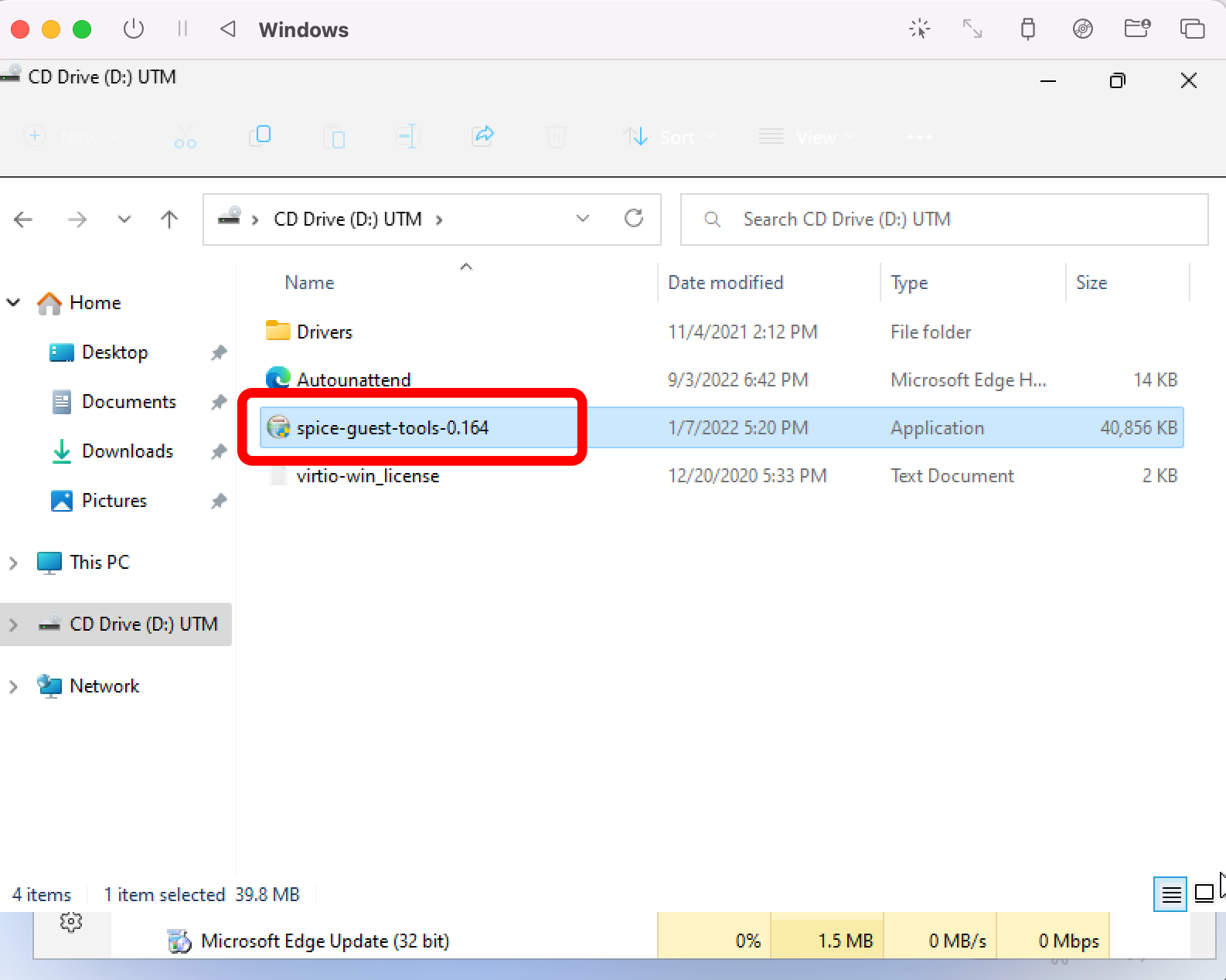This screenshot has height=980, width=1226.
Task: Switch to large thumbnails view icon
Action: pyautogui.click(x=1204, y=894)
